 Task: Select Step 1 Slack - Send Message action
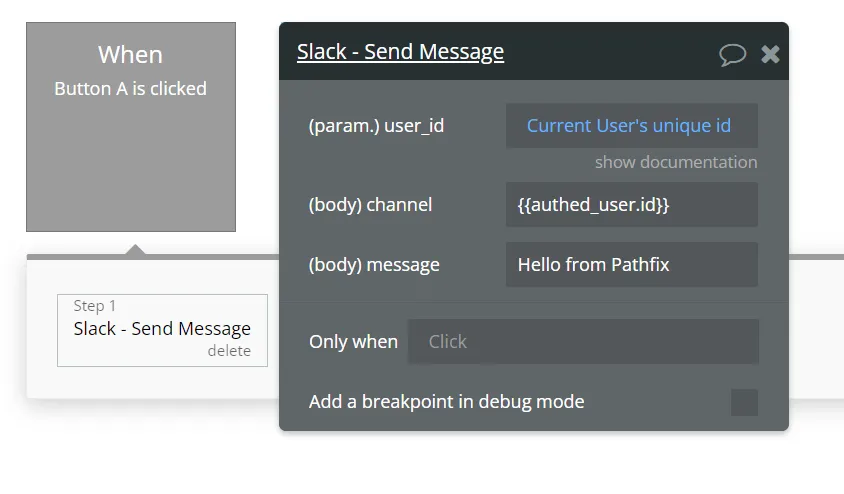163,330
